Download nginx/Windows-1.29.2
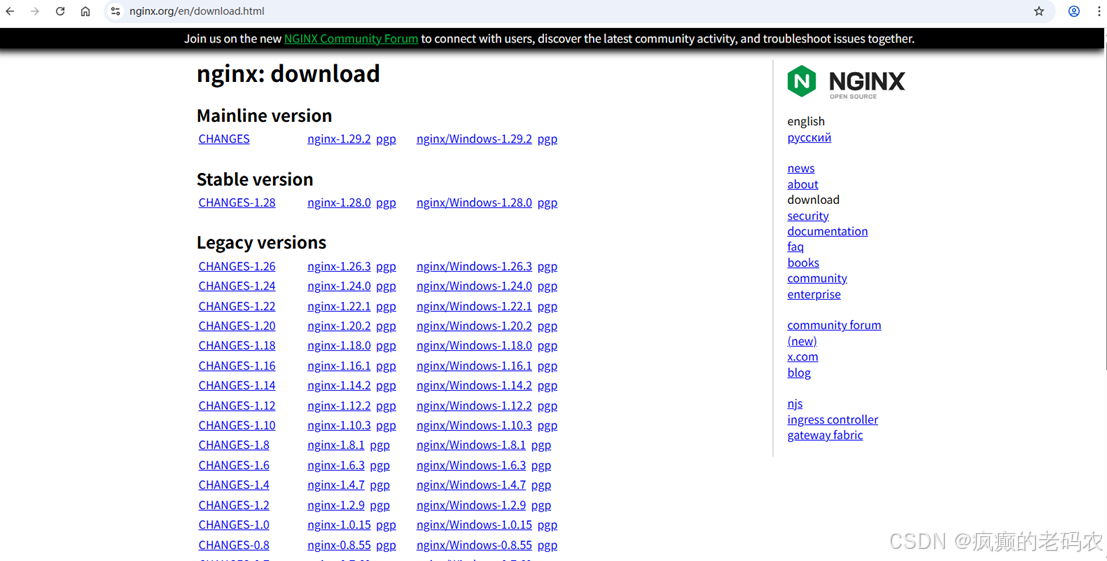Image resolution: width=1107 pixels, height=561 pixels. click(x=474, y=139)
